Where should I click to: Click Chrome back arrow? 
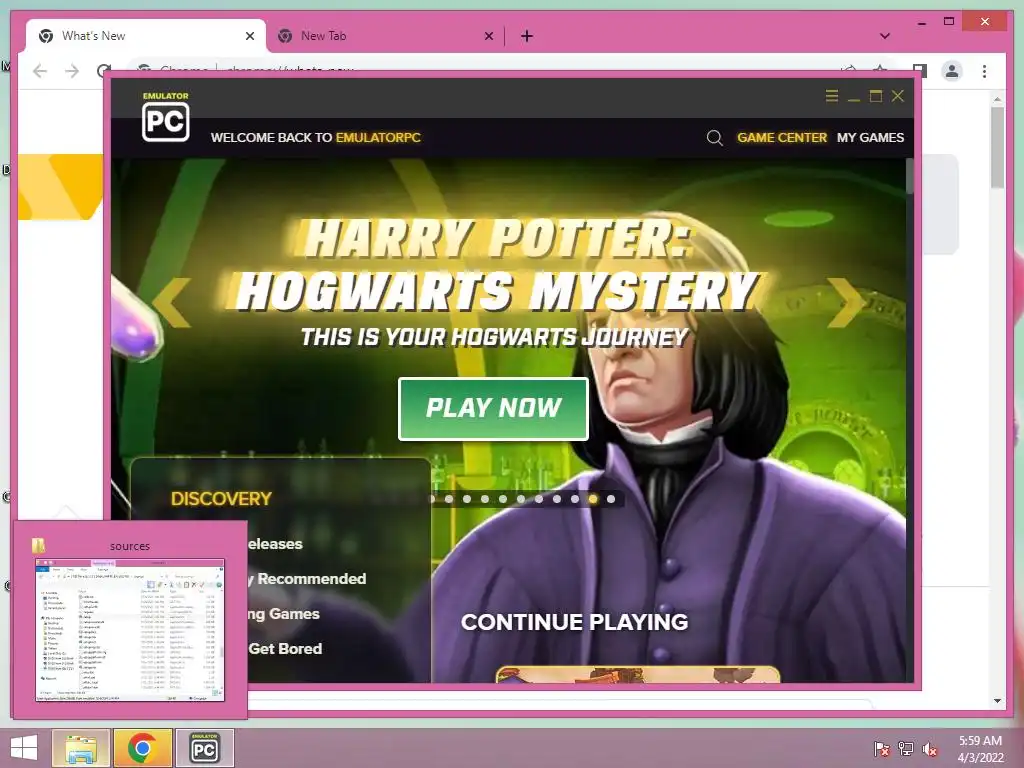tap(40, 71)
